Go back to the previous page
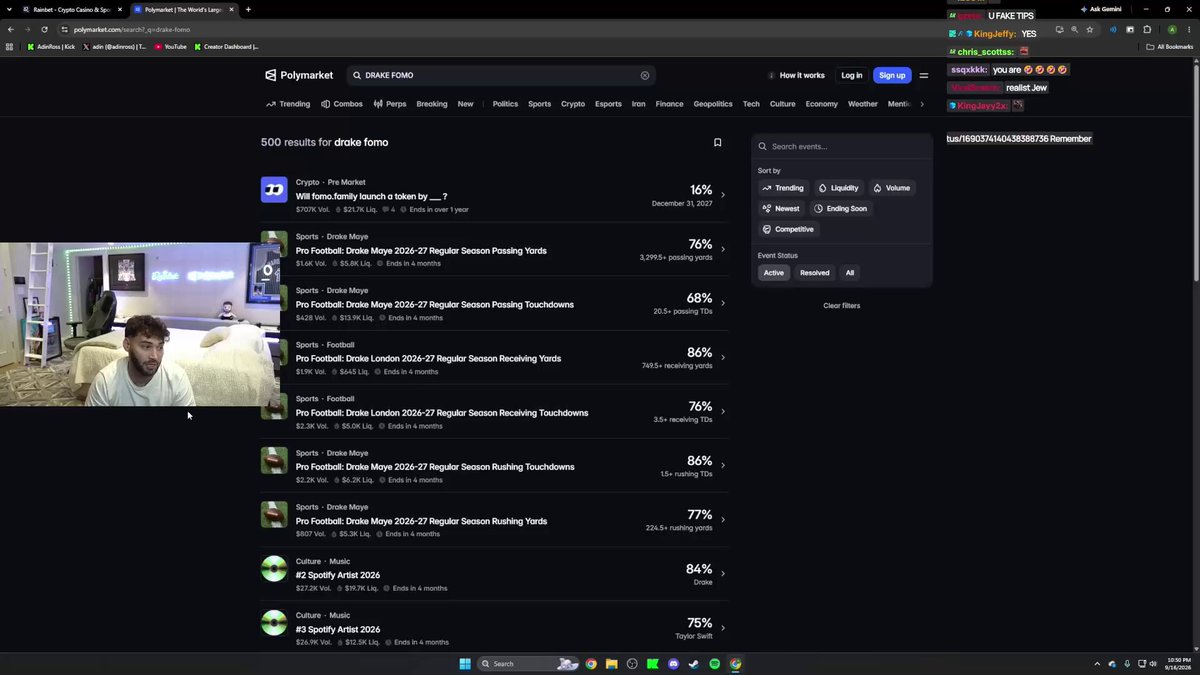 click(x=11, y=29)
